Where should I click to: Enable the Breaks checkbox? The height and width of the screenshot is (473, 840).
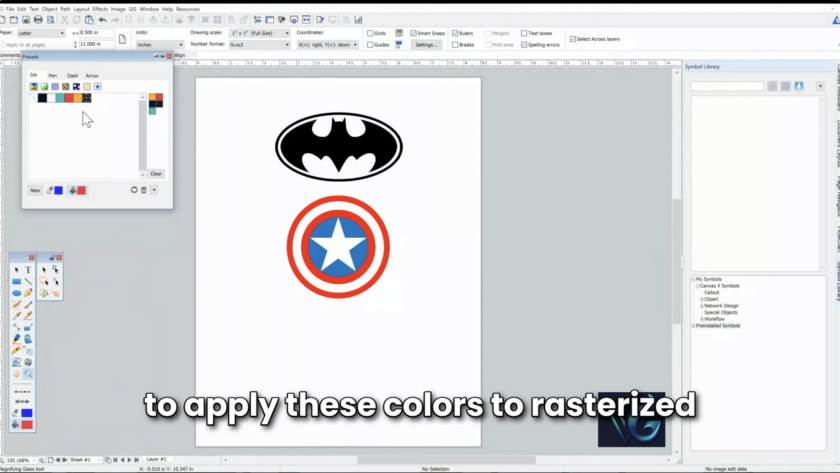455,45
